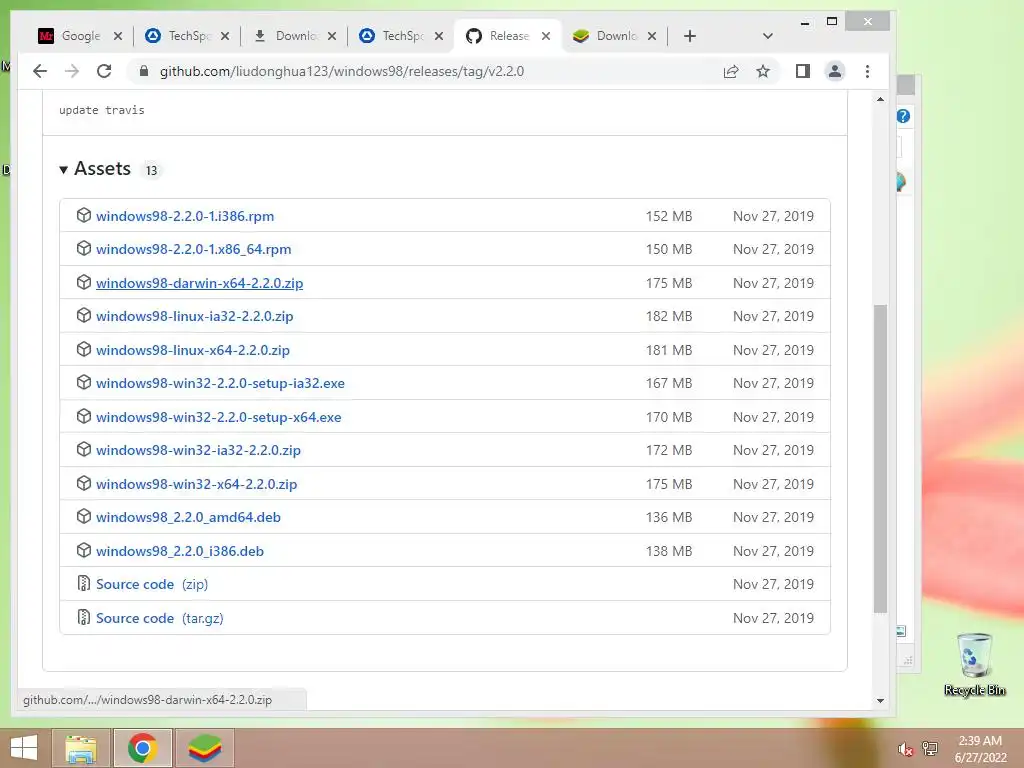Click the browser forward arrow
The height and width of the screenshot is (768, 1024).
point(72,71)
